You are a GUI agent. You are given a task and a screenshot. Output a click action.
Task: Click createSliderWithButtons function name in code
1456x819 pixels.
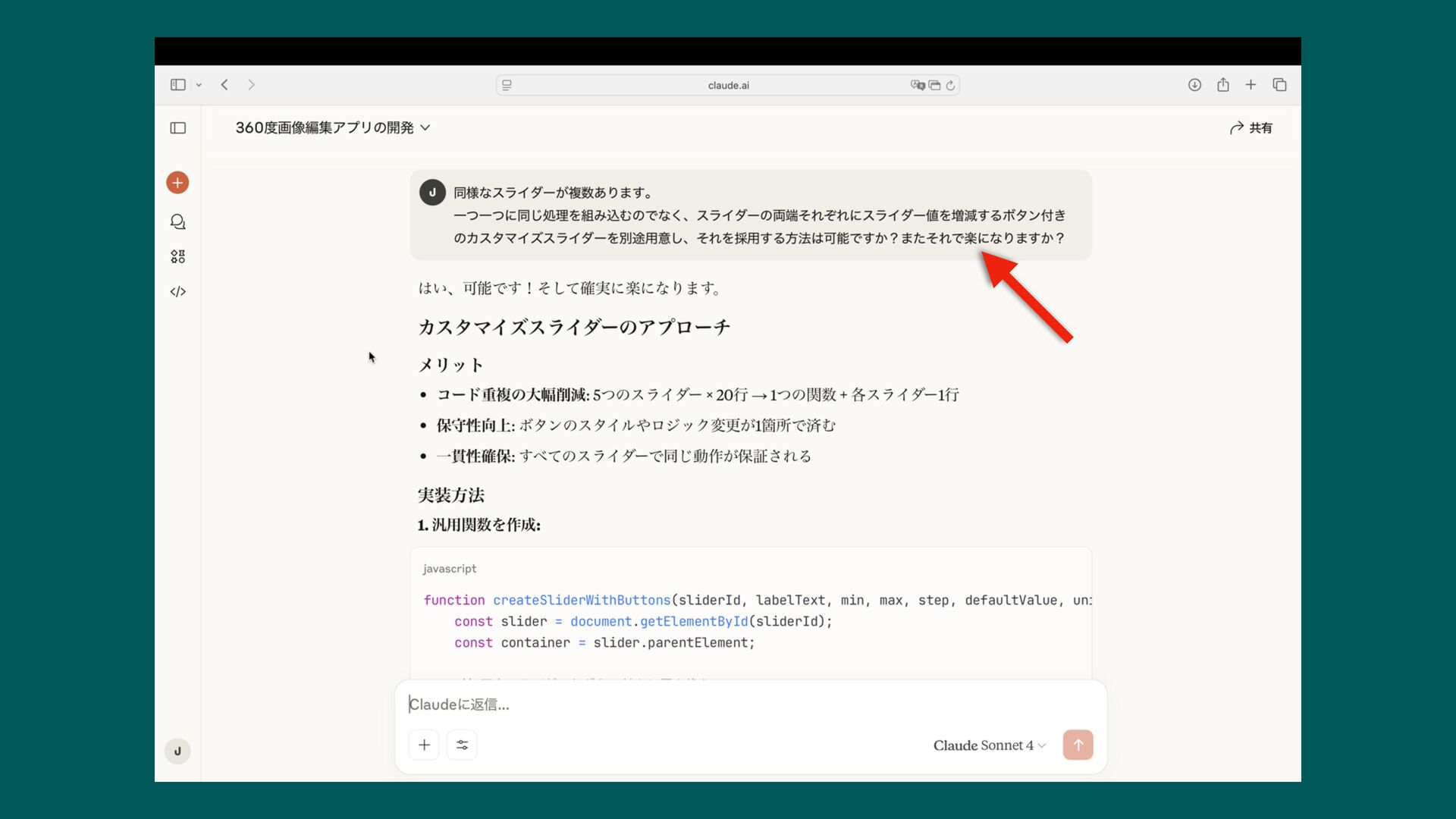click(582, 600)
